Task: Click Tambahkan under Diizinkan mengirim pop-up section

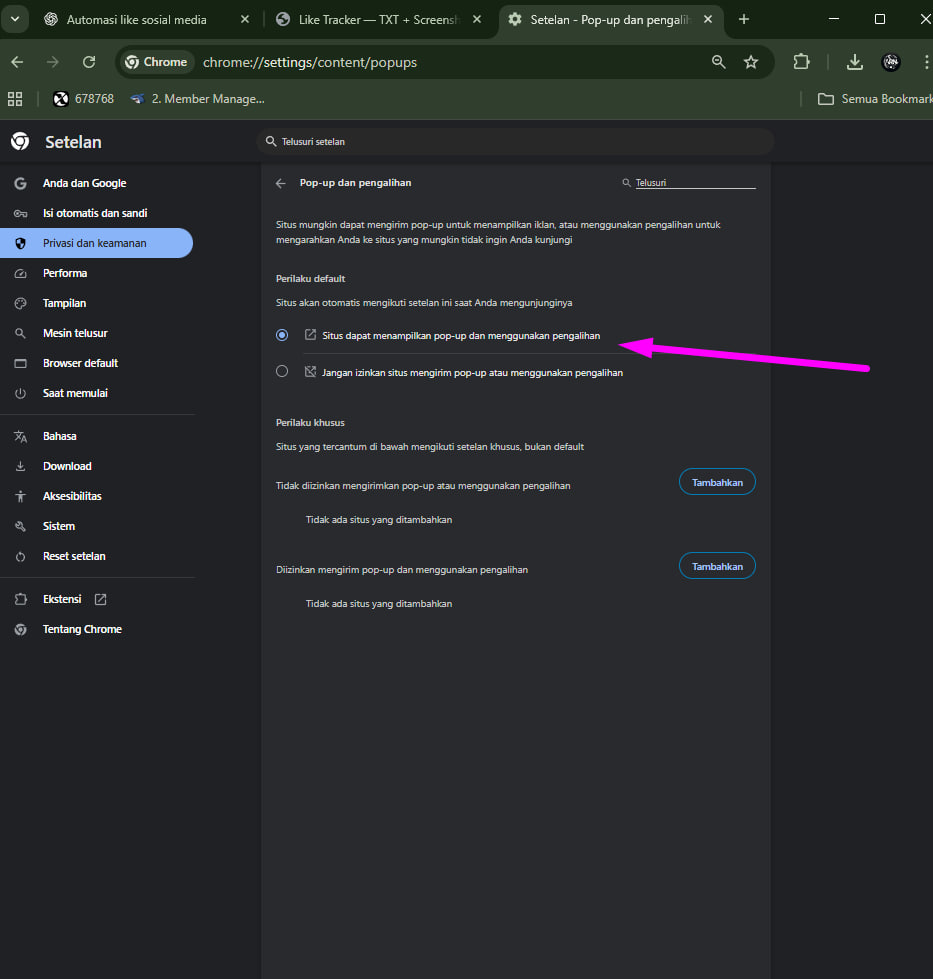Action: pos(717,566)
